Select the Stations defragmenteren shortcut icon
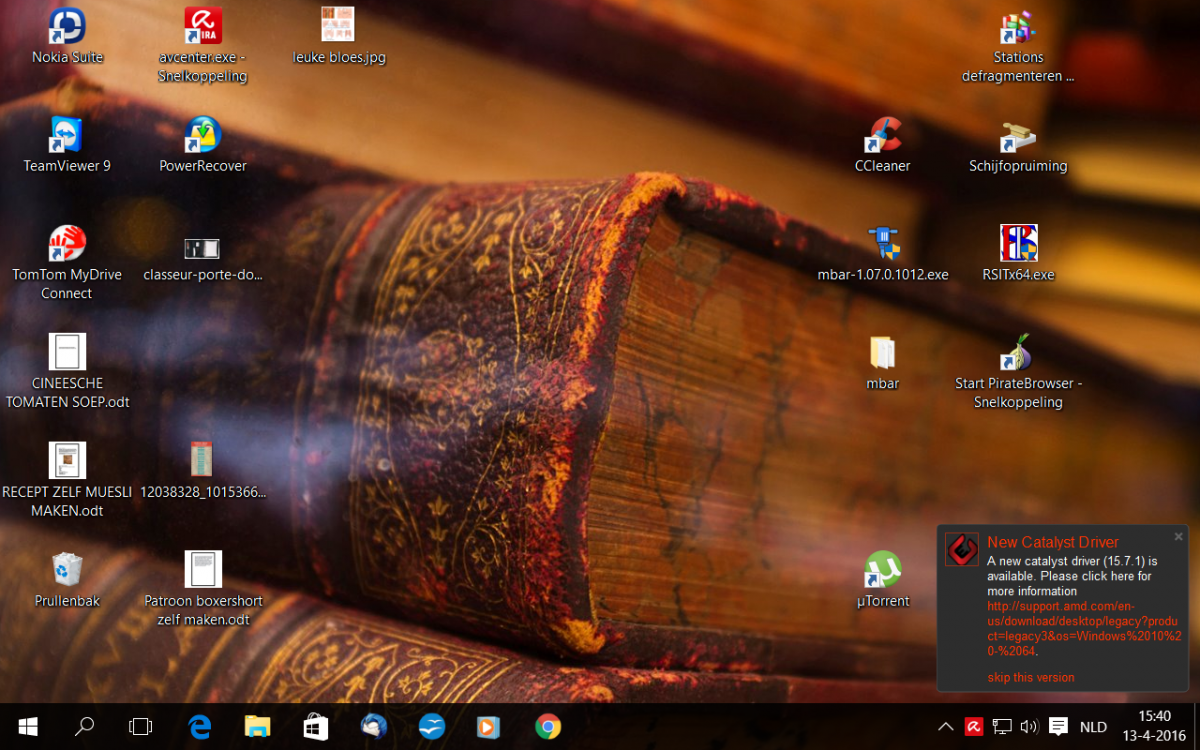 [x=1018, y=26]
